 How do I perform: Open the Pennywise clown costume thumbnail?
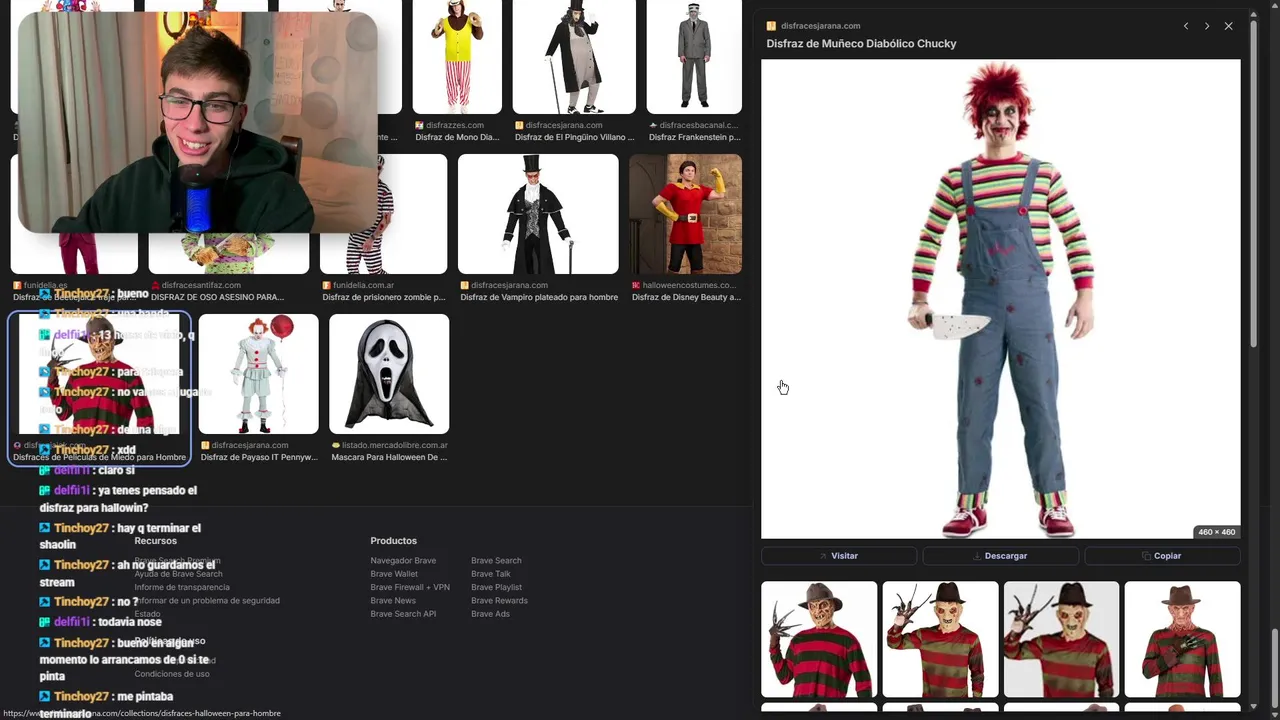[259, 374]
